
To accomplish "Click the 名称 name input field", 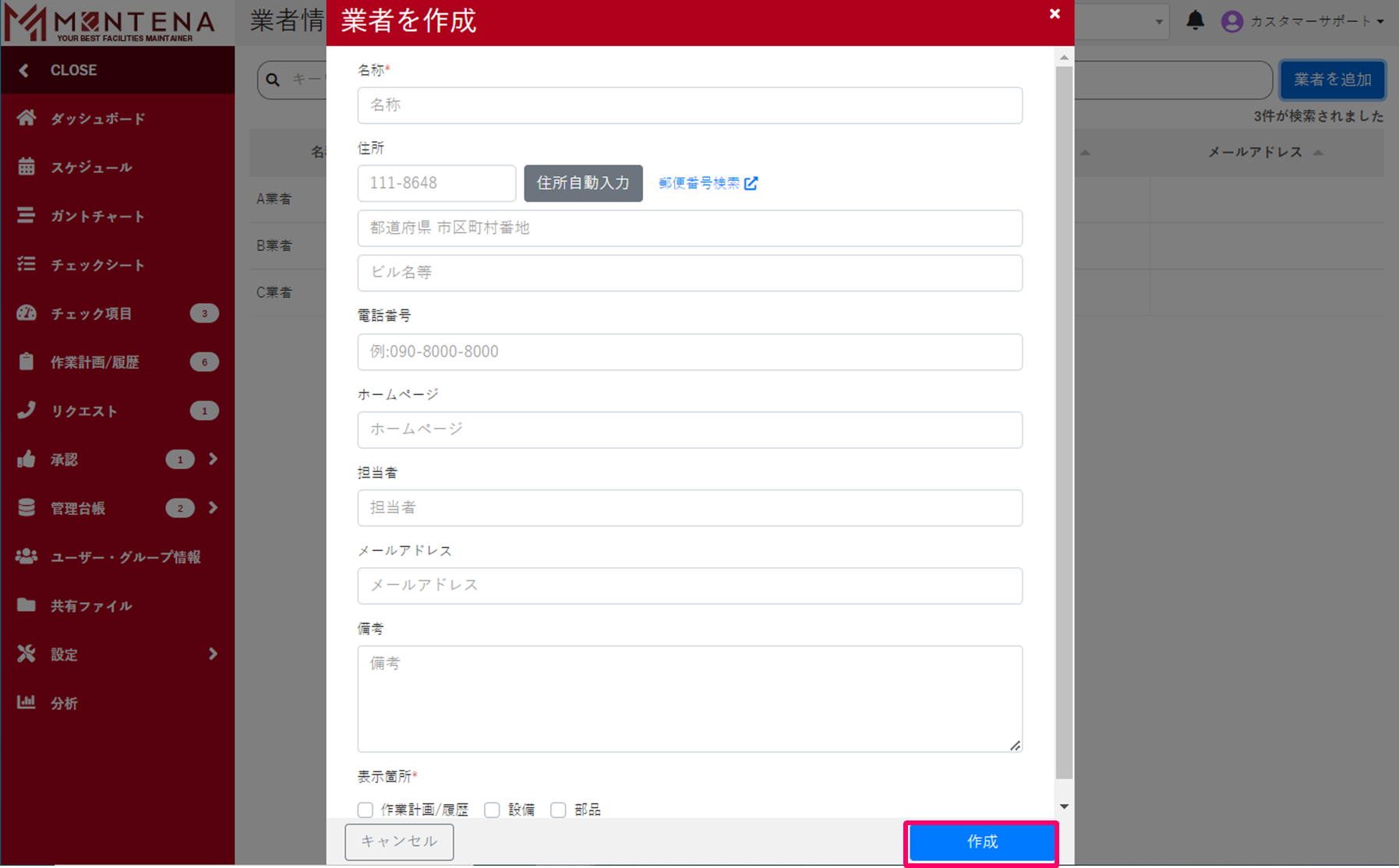I will (689, 105).
